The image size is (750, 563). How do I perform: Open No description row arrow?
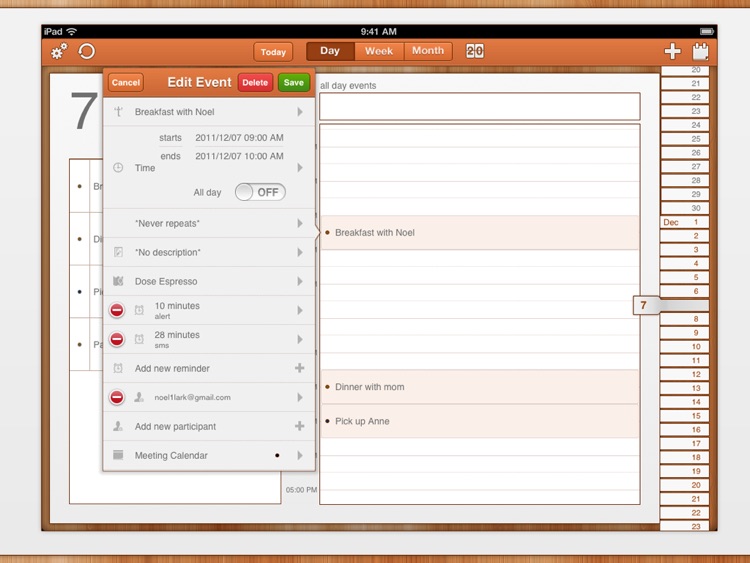tap(300, 252)
